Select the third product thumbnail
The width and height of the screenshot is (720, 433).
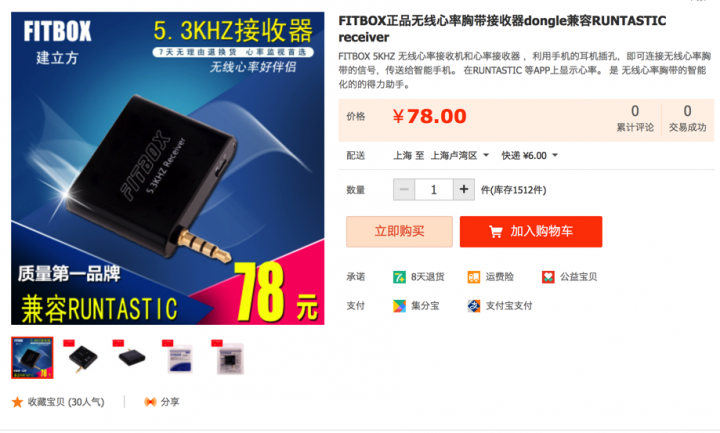(x=132, y=358)
